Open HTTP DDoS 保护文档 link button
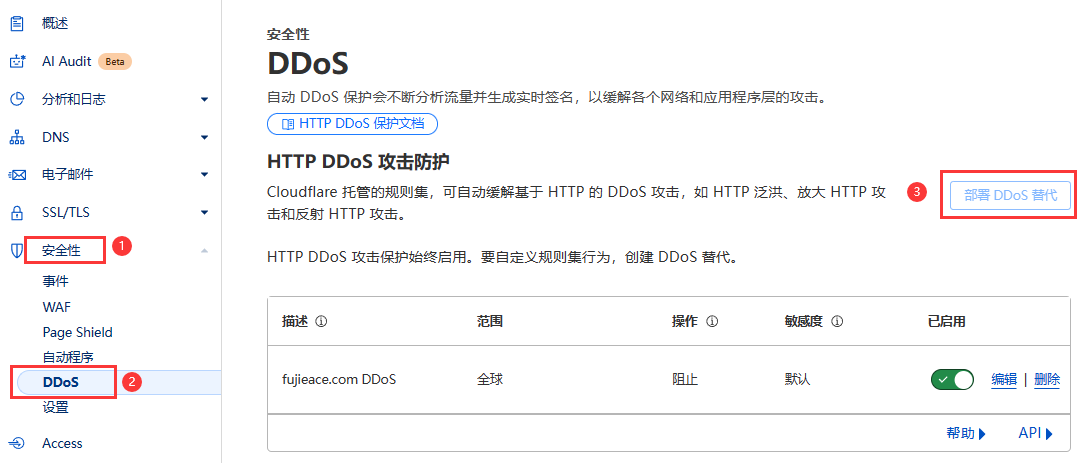This screenshot has width=1078, height=463. click(x=352, y=125)
